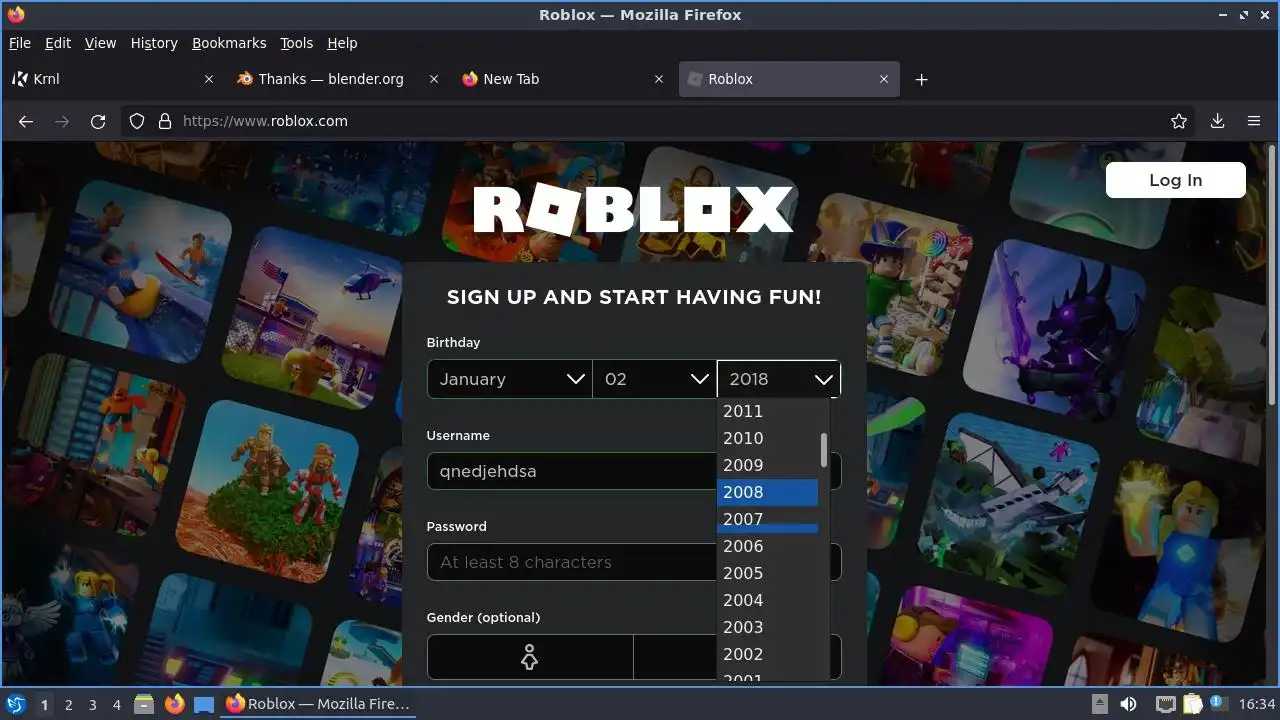Choose 2008 in the year list
Image resolution: width=1280 pixels, height=720 pixels.
768,492
